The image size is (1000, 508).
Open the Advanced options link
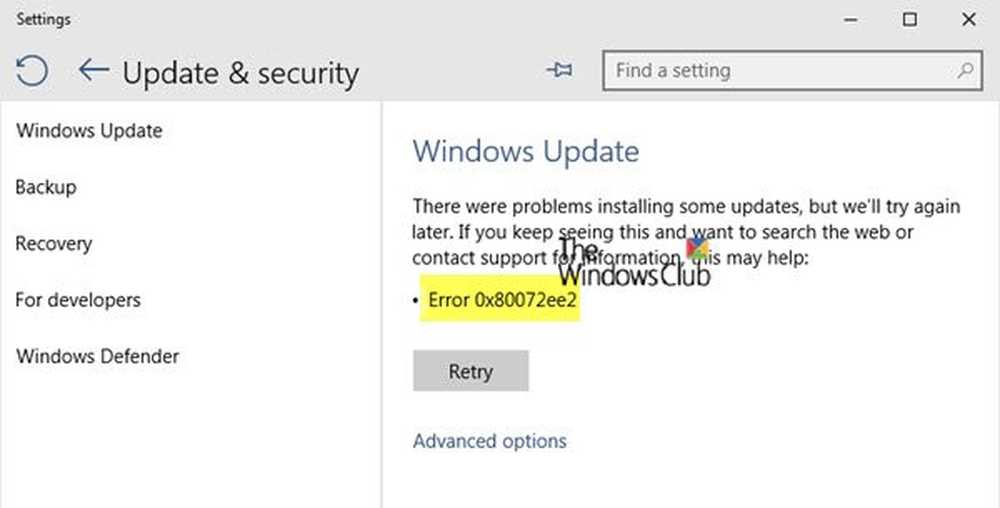[x=490, y=441]
